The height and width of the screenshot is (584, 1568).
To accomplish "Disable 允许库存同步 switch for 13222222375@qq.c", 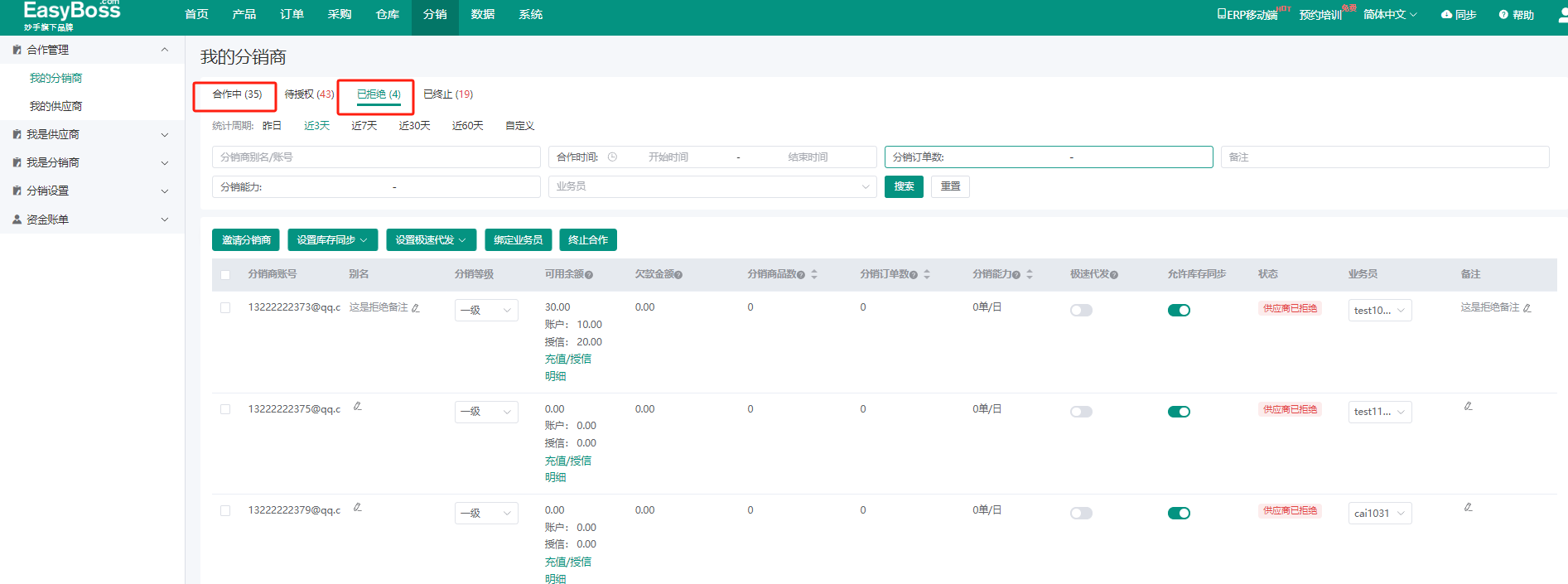I will [x=1179, y=412].
